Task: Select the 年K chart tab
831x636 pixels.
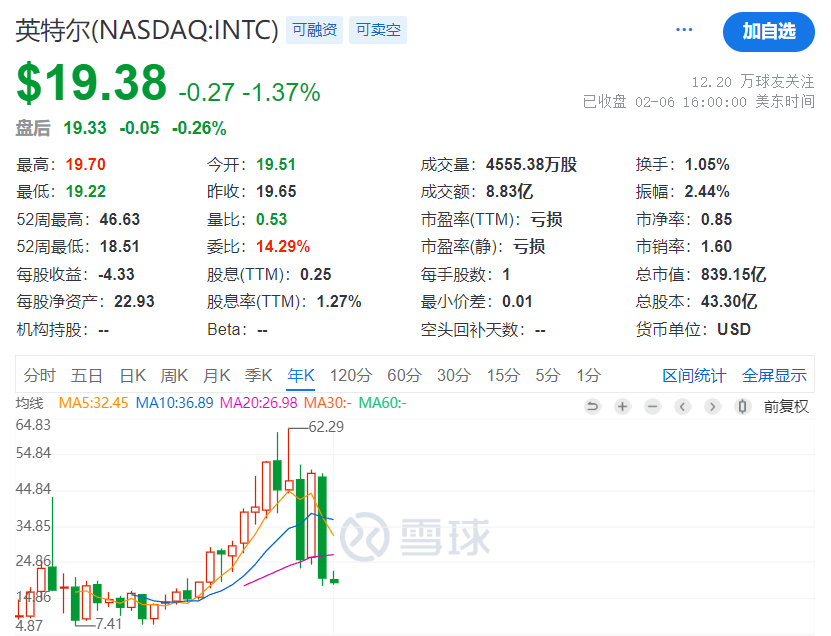Action: click(x=300, y=376)
